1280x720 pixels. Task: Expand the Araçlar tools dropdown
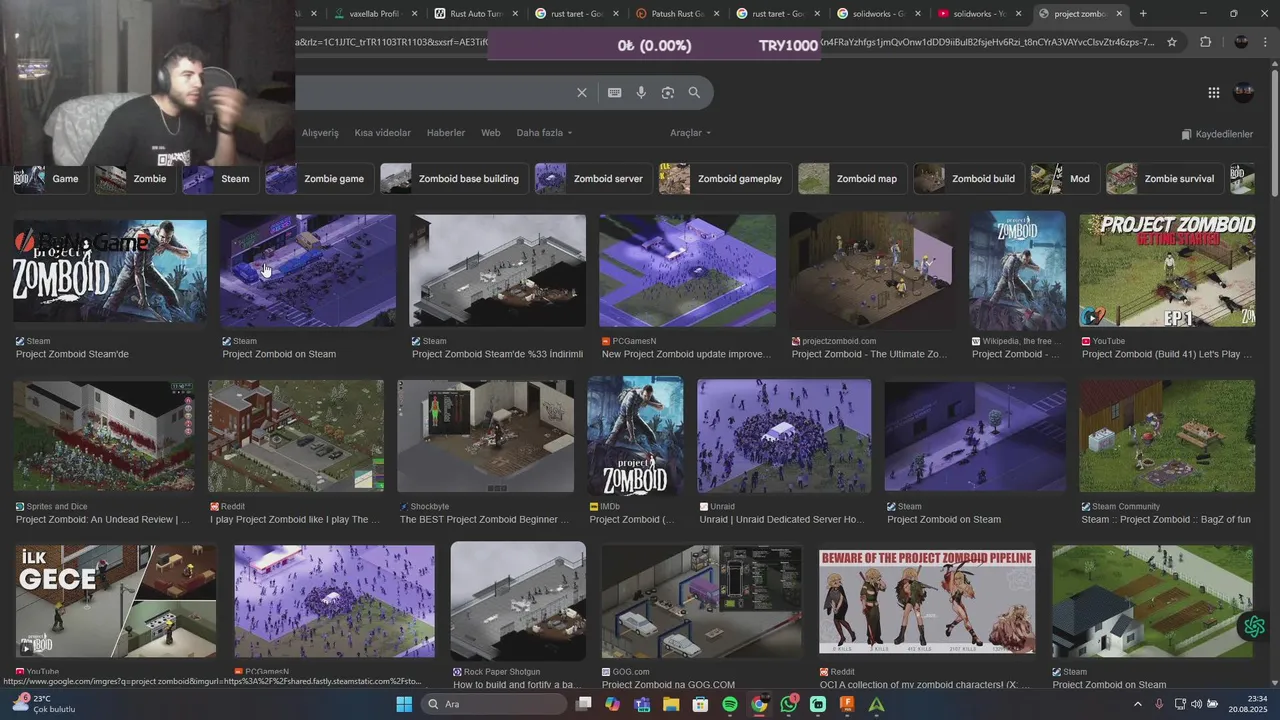(x=691, y=133)
